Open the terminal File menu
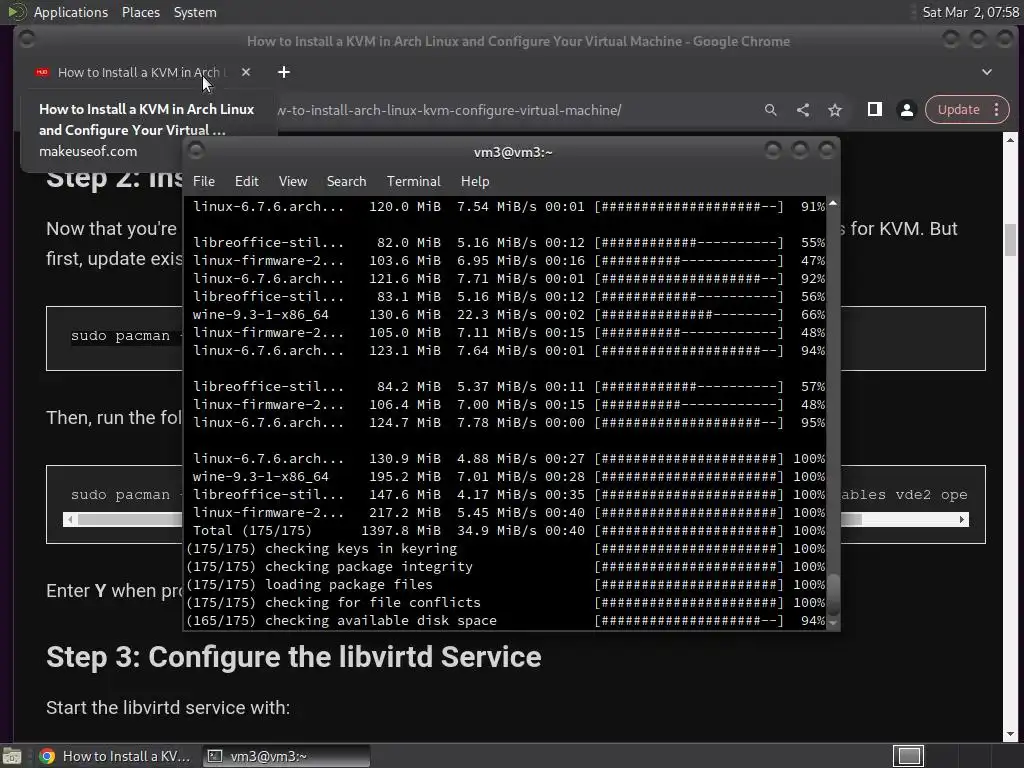Screen dimensions: 1024x768 click(x=204, y=181)
